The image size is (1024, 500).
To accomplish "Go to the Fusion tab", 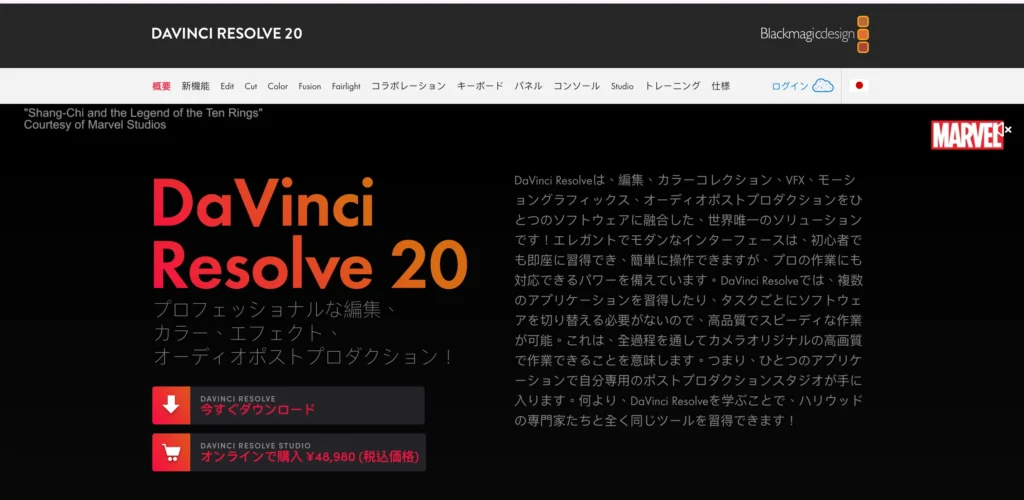I will point(310,86).
